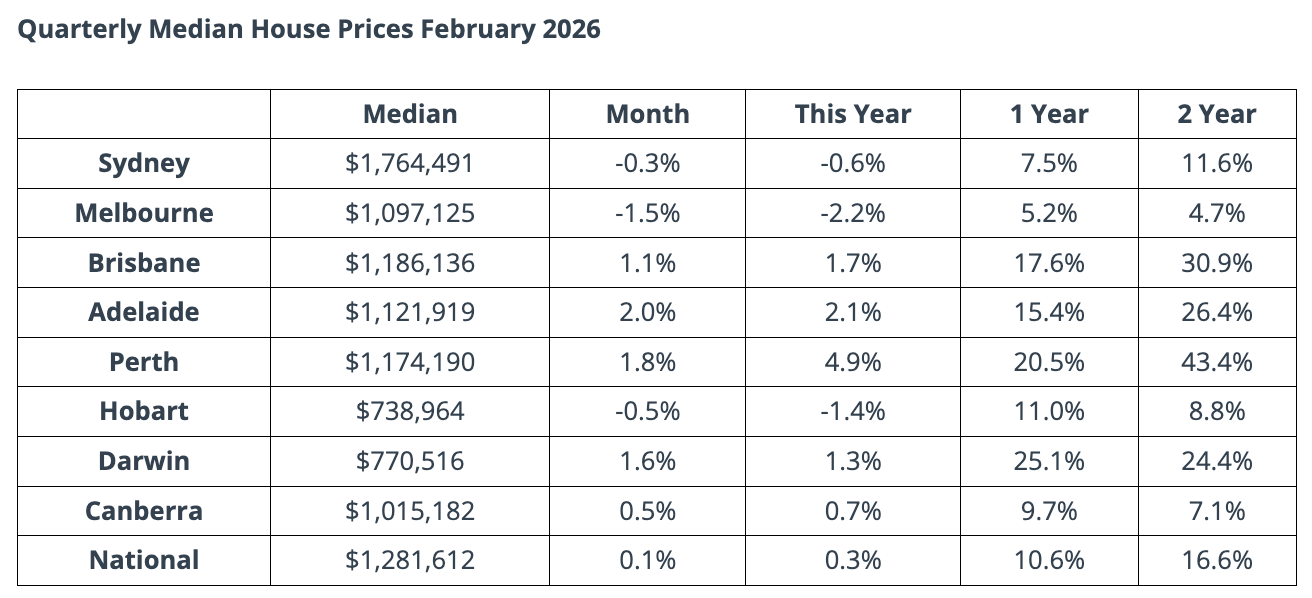The image size is (1312, 598).
Task: Select the Perth row label
Action: tap(144, 362)
